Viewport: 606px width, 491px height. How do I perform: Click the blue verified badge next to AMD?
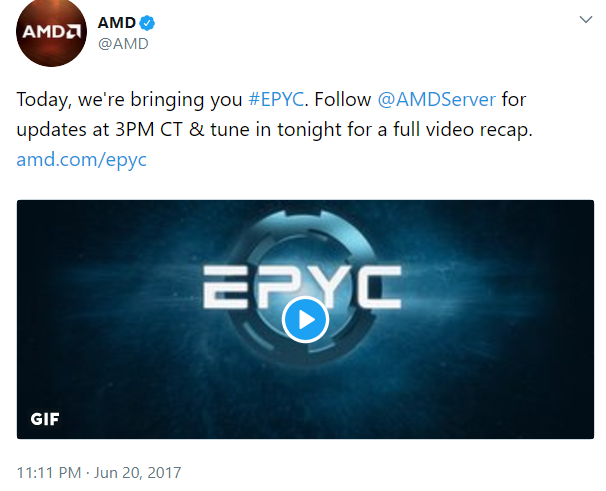147,23
